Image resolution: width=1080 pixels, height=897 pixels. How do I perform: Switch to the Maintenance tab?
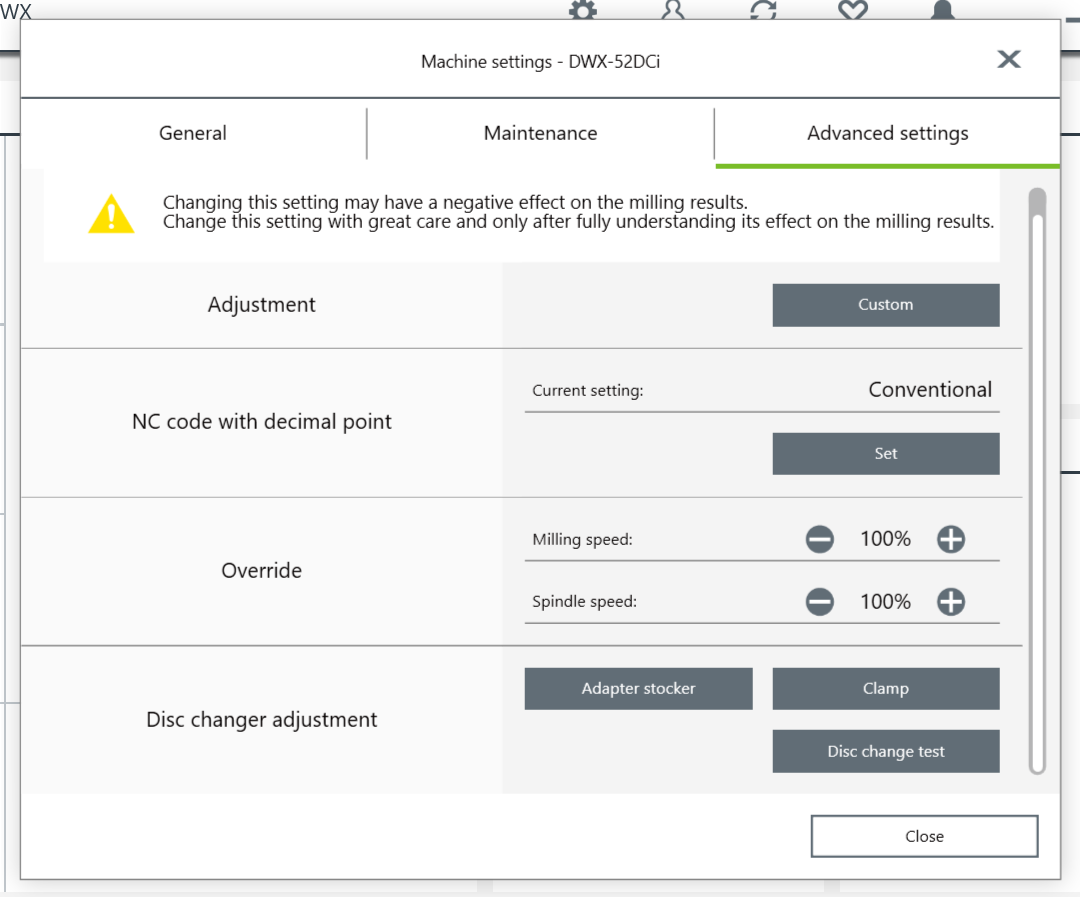(541, 133)
